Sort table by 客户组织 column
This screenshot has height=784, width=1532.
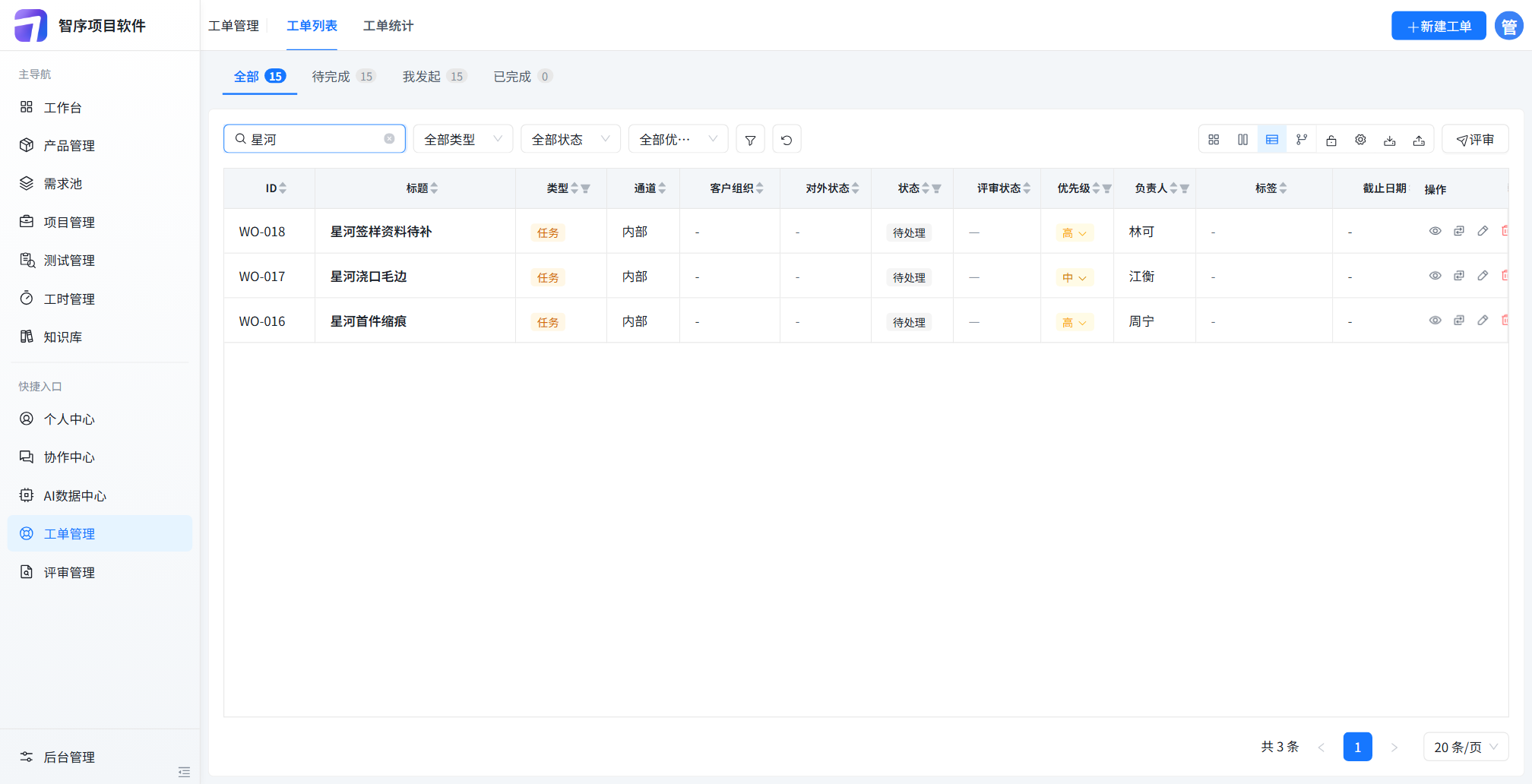tap(759, 188)
